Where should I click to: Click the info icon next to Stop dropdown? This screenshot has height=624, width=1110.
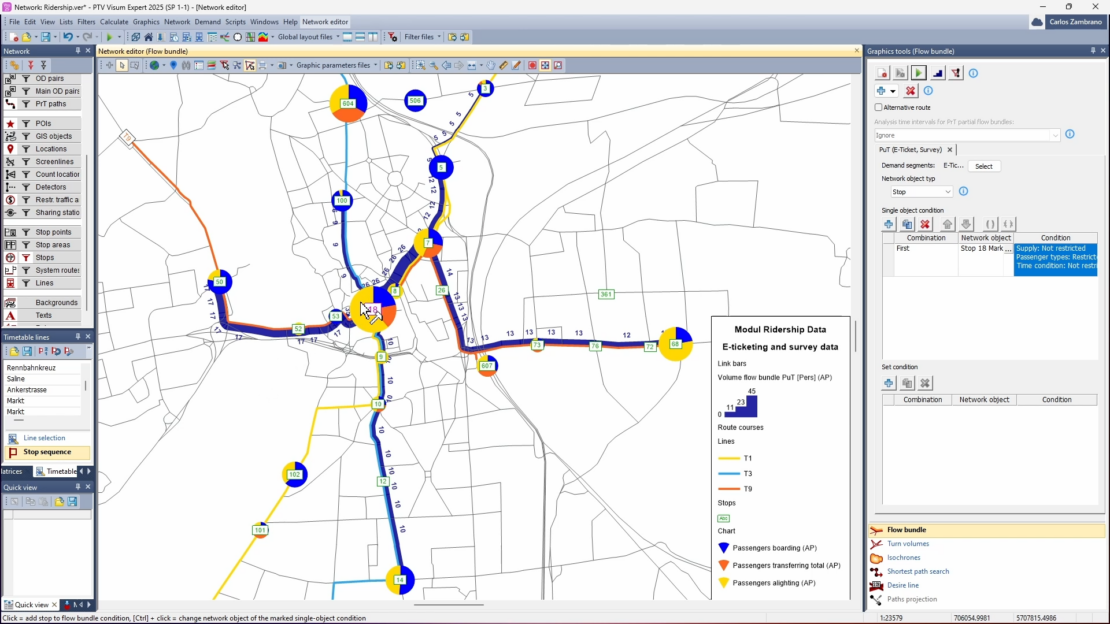[963, 191]
